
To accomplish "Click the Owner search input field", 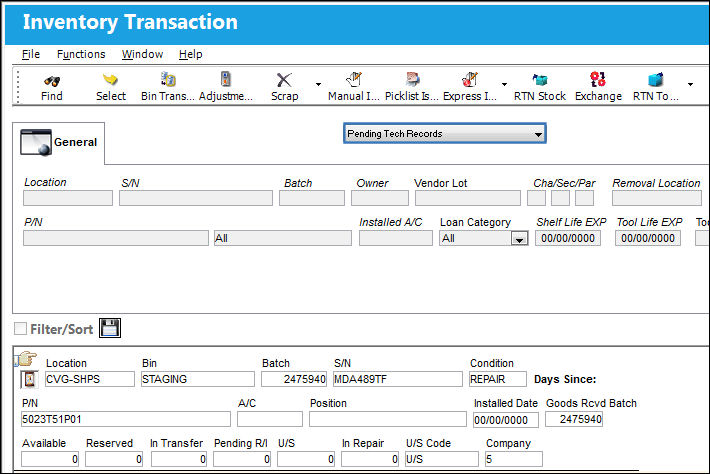I will (x=380, y=198).
